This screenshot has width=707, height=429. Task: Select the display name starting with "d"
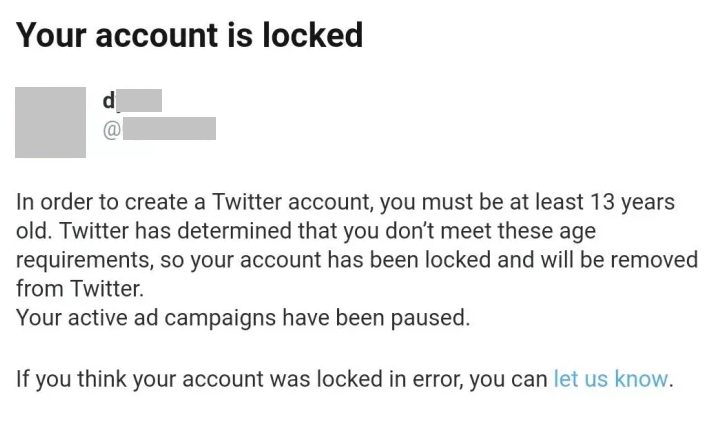(x=131, y=100)
